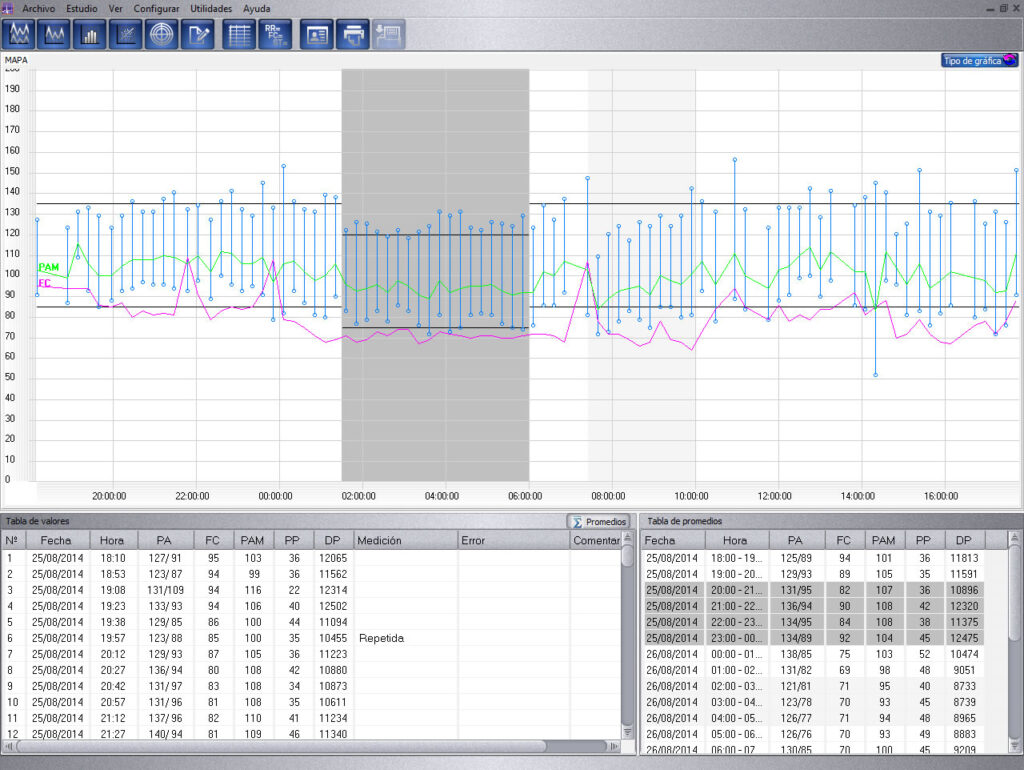Image resolution: width=1024 pixels, height=770 pixels.
Task: Open the RR FC statistics icon
Action: tap(275, 34)
